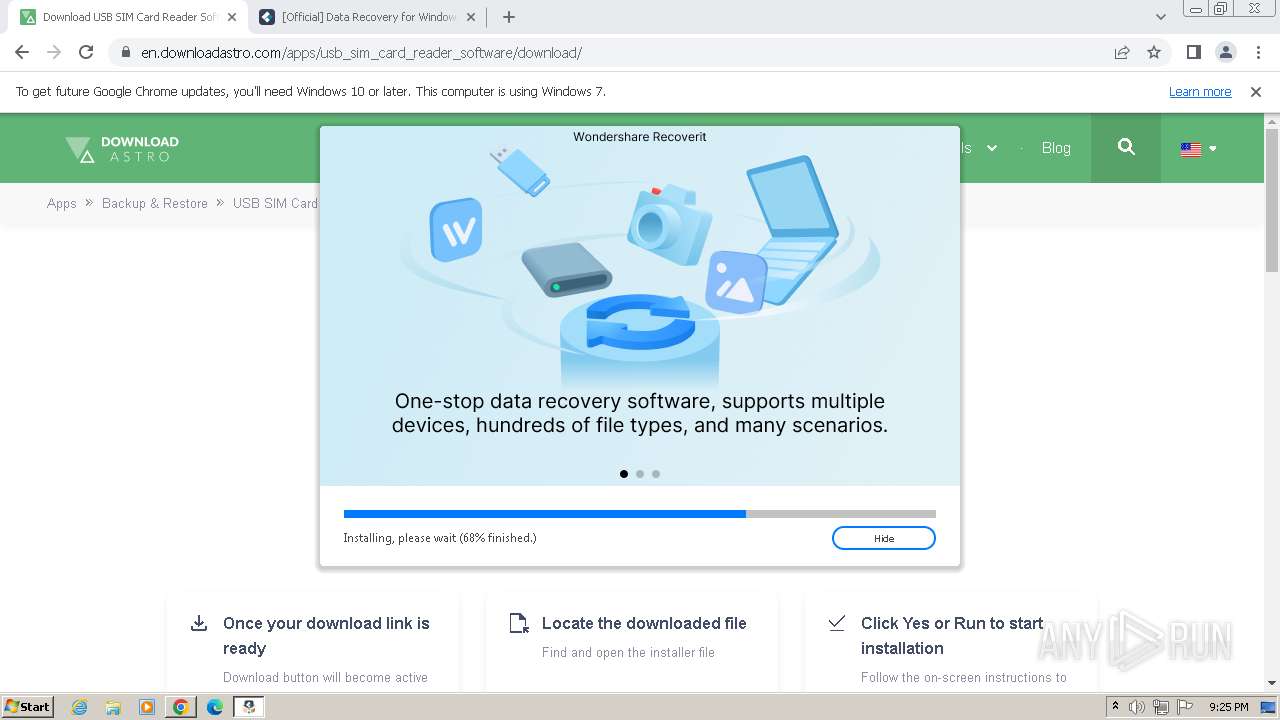1280x720 pixels.
Task: Click the page vertical scrollbar thumb
Action: tap(1272, 200)
